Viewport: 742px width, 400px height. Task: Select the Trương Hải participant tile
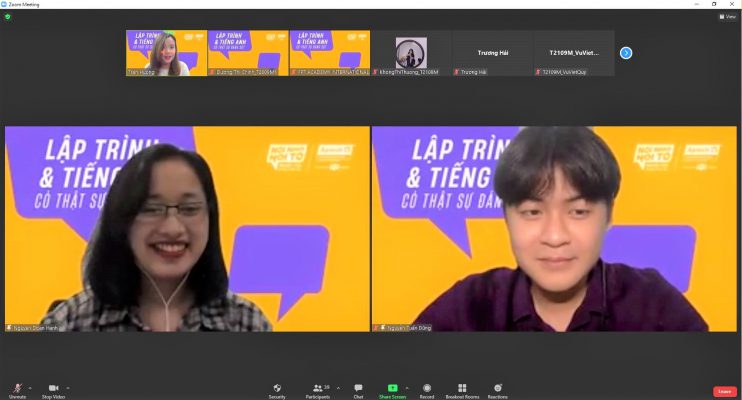(492, 52)
